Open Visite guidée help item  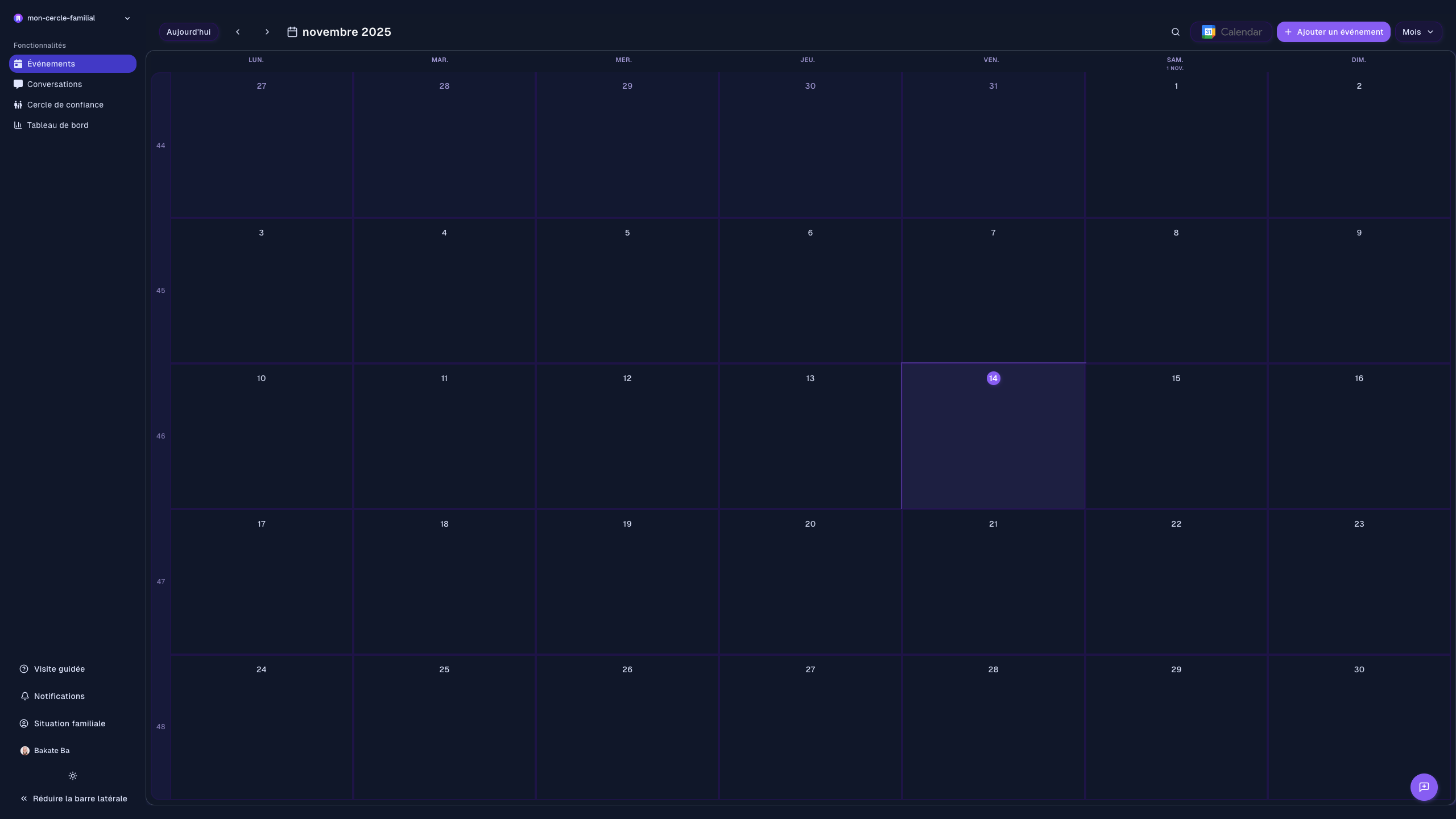coord(59,669)
